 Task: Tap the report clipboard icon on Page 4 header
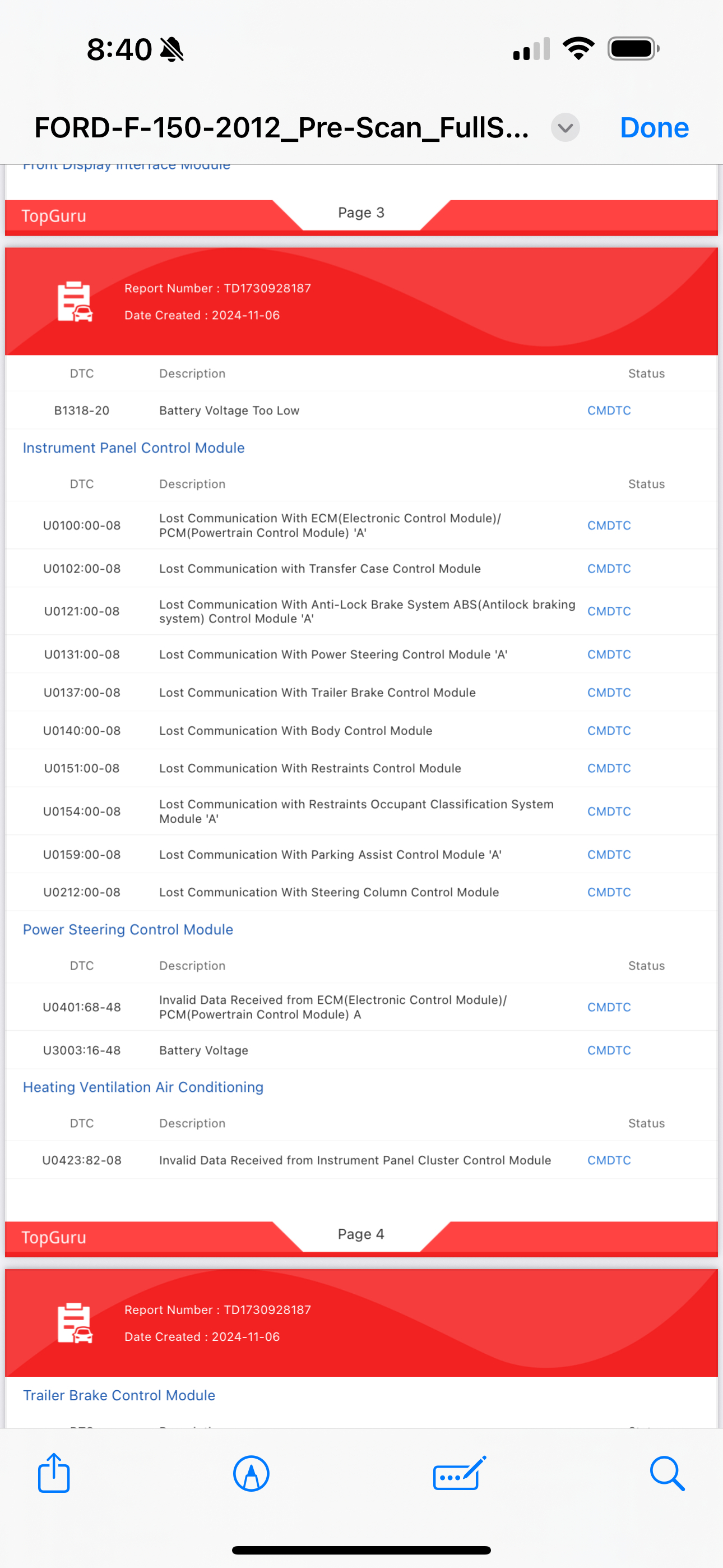click(x=75, y=301)
